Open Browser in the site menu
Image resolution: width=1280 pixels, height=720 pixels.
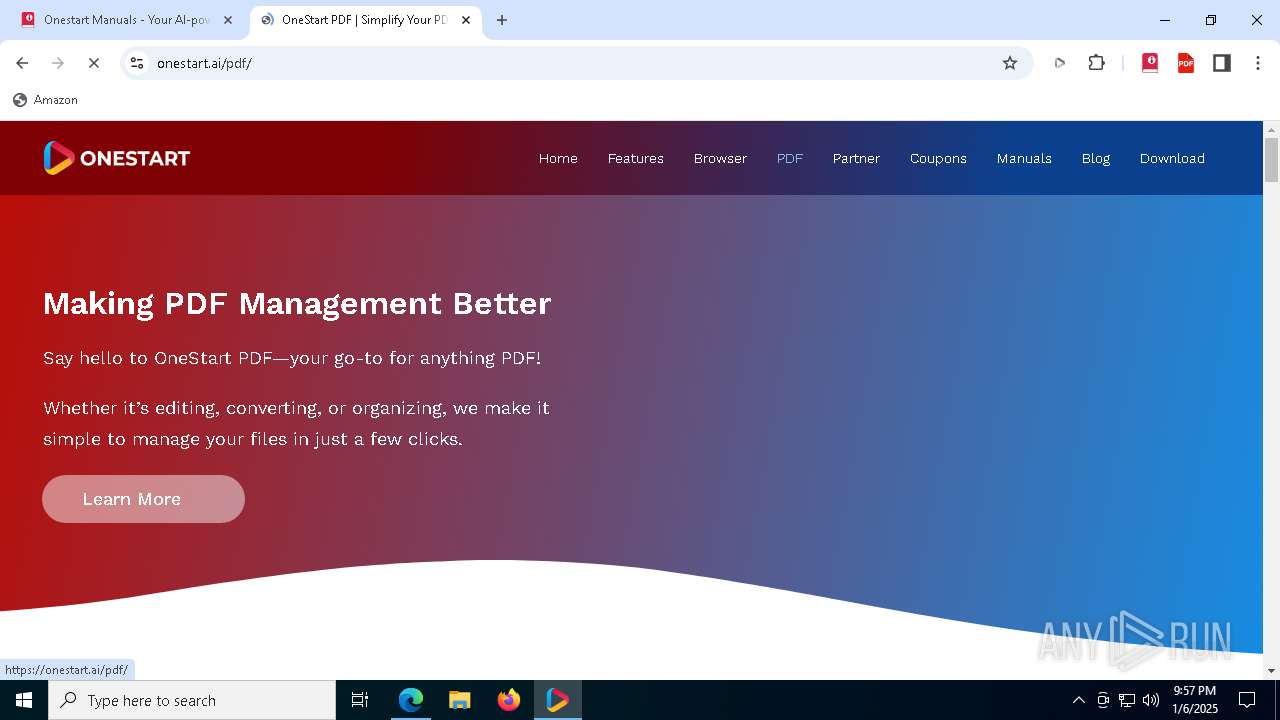click(x=720, y=158)
